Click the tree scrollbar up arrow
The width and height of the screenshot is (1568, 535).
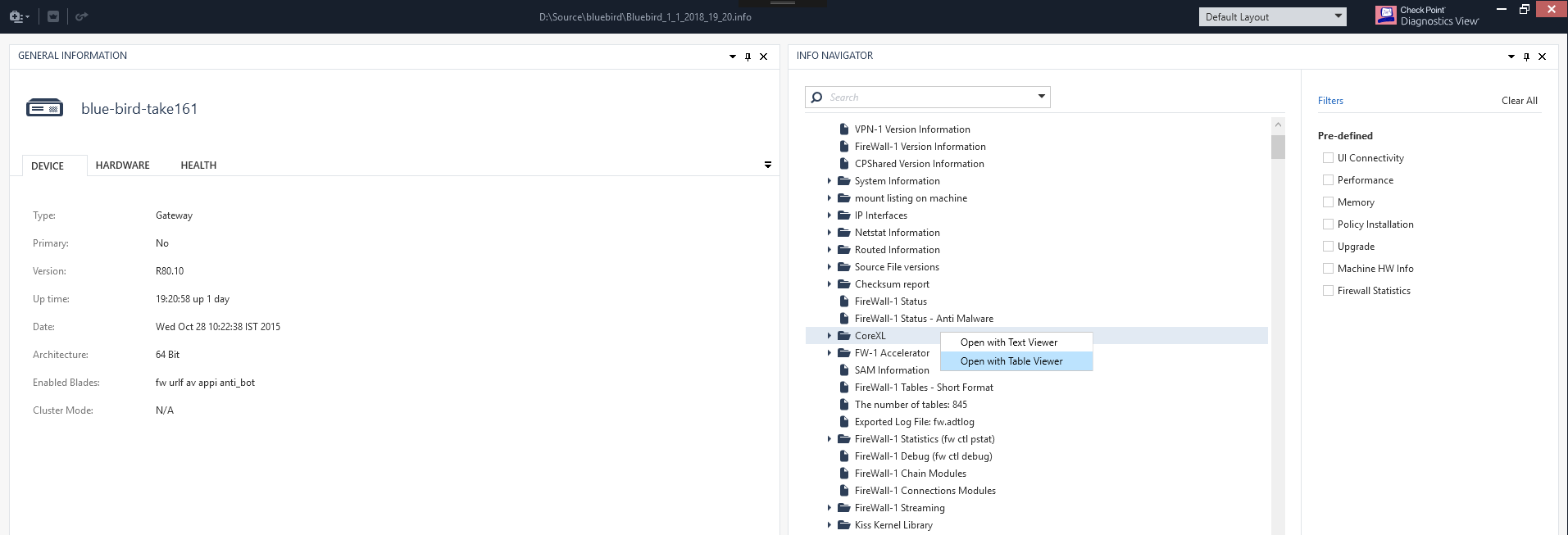click(1278, 125)
